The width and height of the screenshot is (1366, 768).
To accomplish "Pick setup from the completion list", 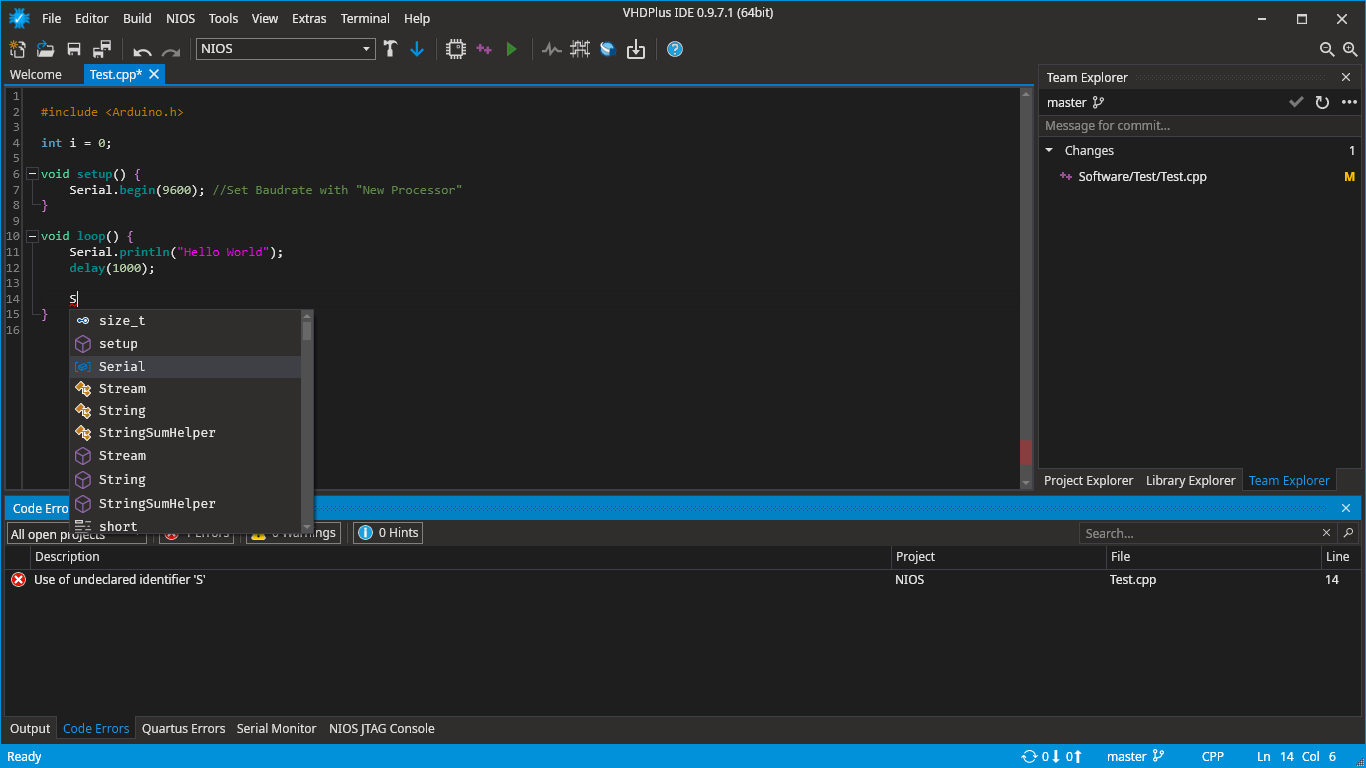I will 185,344.
